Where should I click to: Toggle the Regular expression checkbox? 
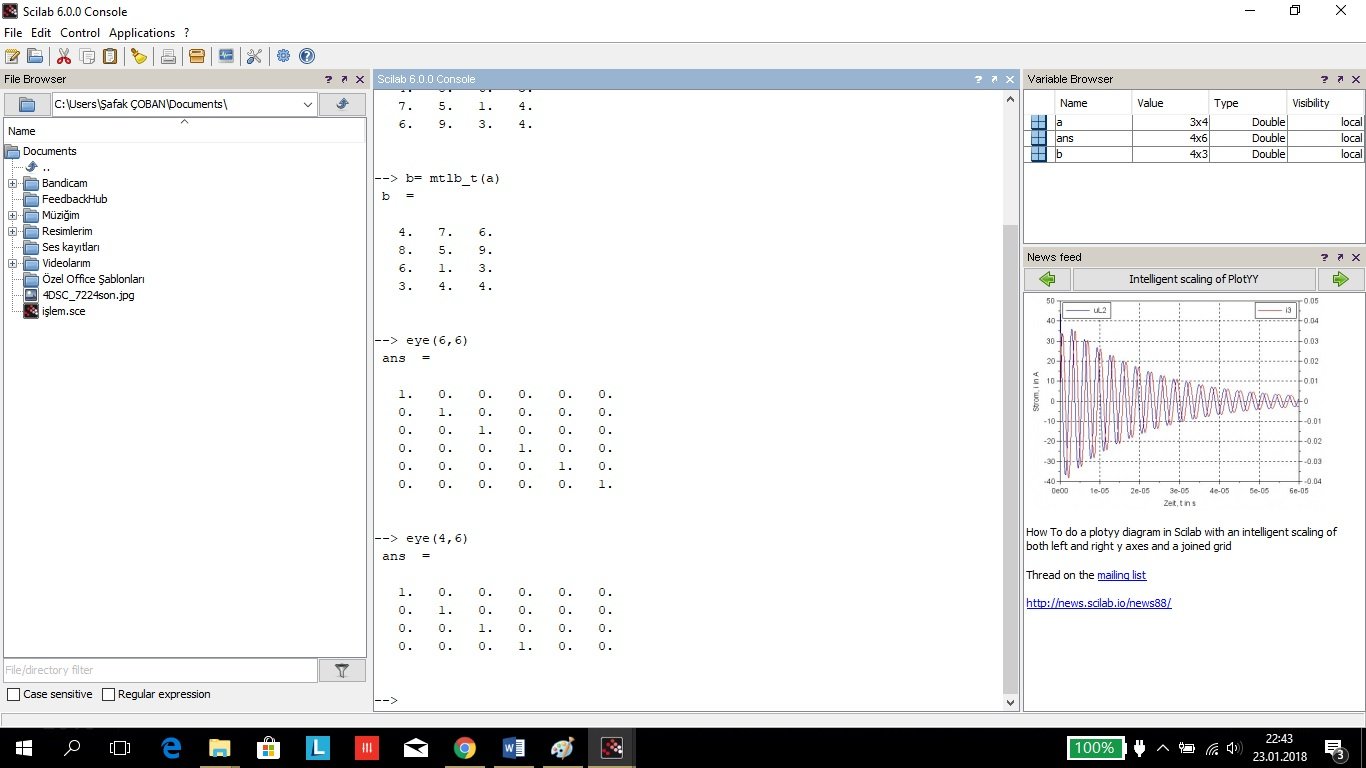[109, 694]
